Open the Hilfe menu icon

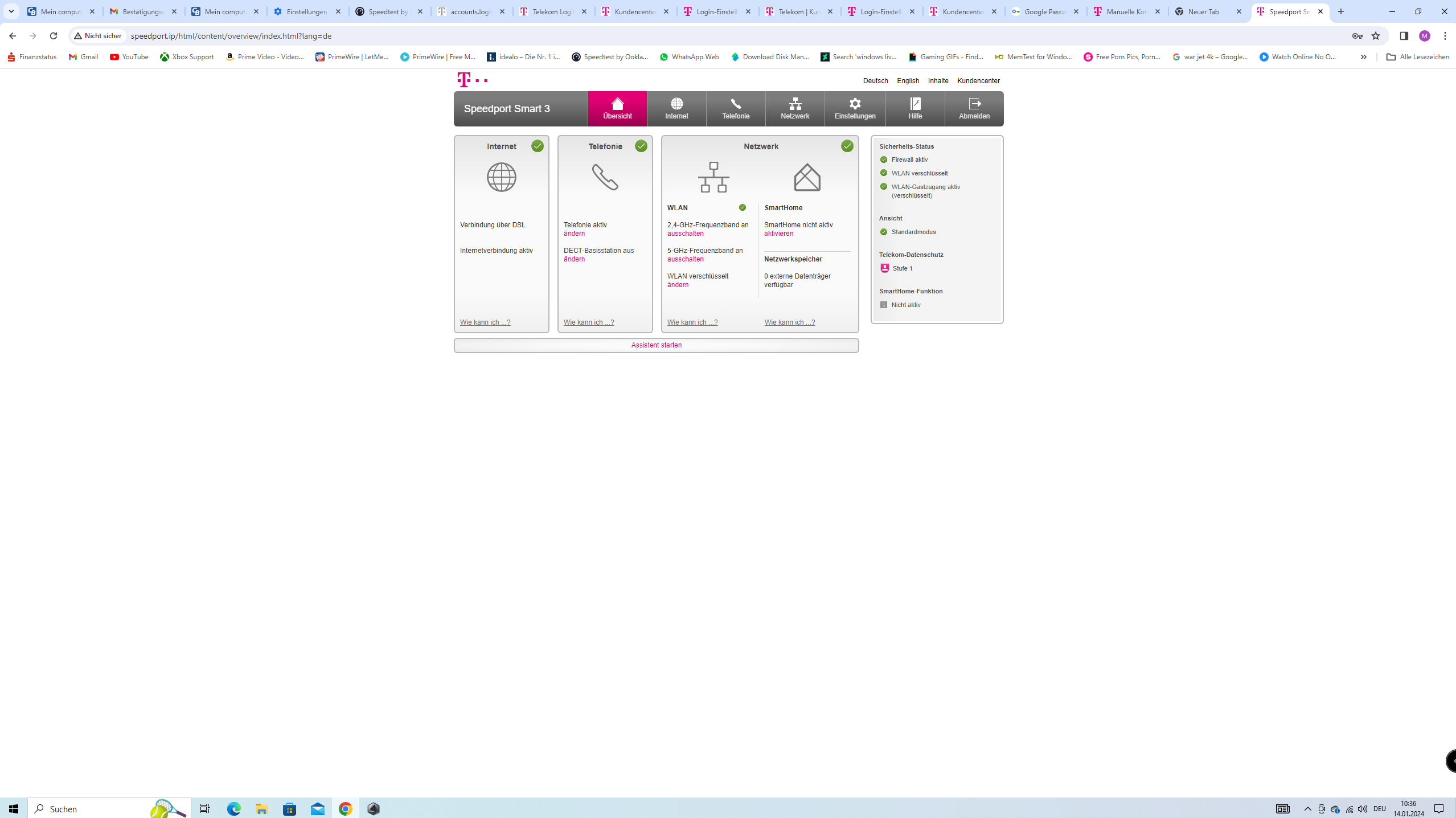915,104
